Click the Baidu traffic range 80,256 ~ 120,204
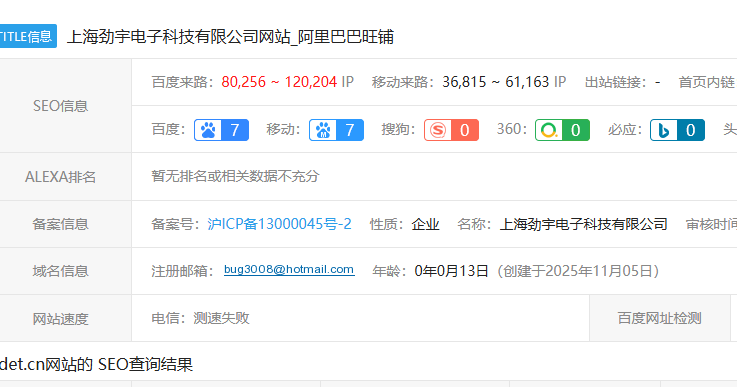The image size is (737, 387). (x=279, y=82)
